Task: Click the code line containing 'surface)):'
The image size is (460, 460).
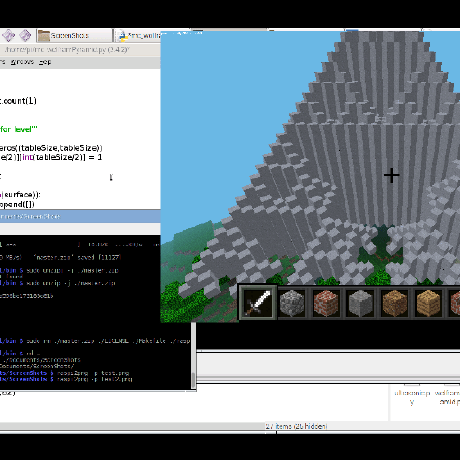Action: point(20,195)
